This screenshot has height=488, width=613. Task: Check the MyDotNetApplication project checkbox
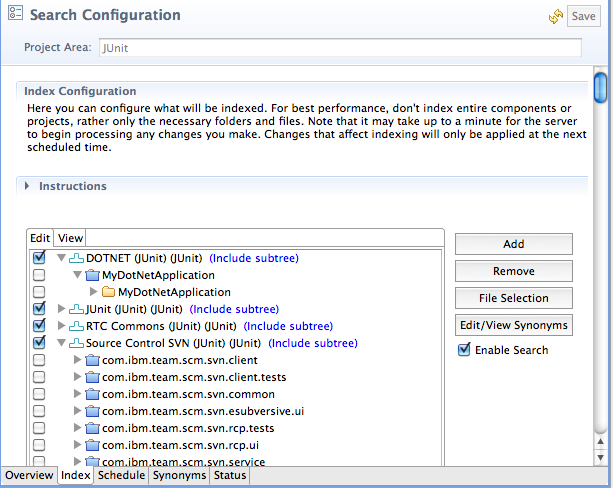39,275
